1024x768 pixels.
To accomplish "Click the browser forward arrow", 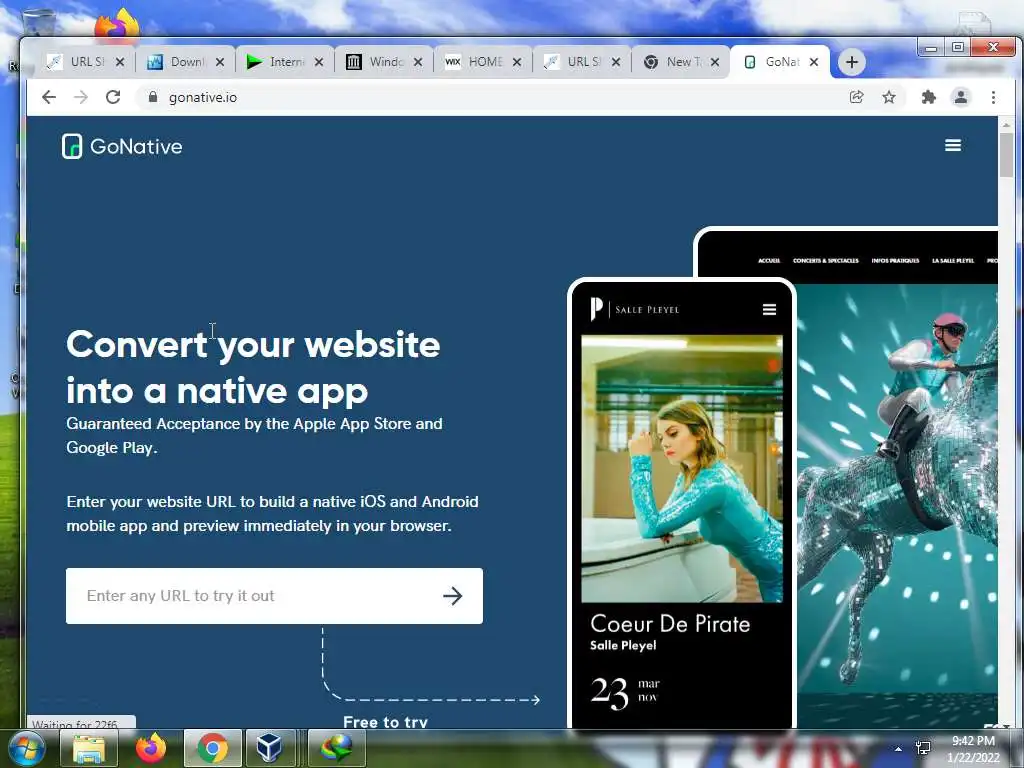I will (x=81, y=97).
